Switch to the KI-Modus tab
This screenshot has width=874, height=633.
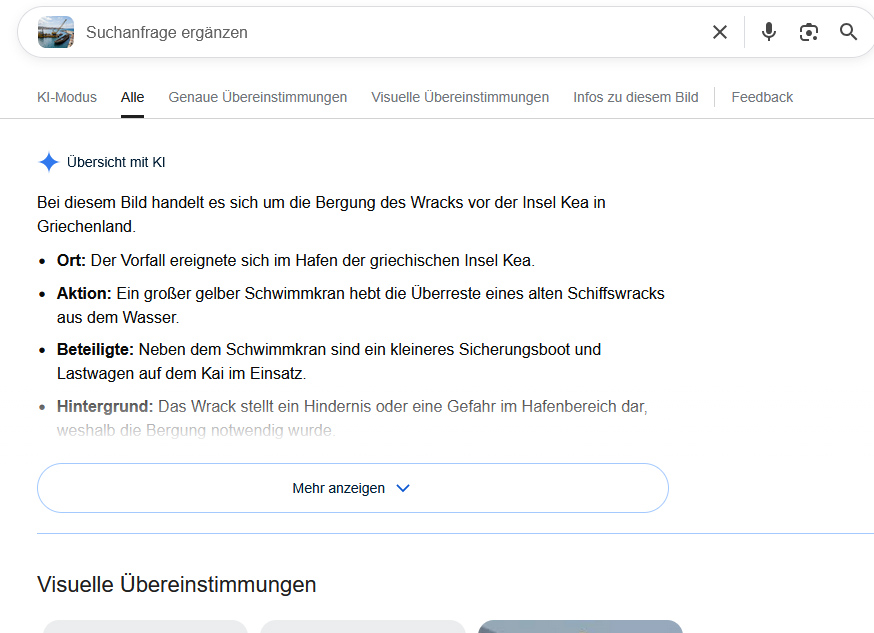tap(67, 97)
